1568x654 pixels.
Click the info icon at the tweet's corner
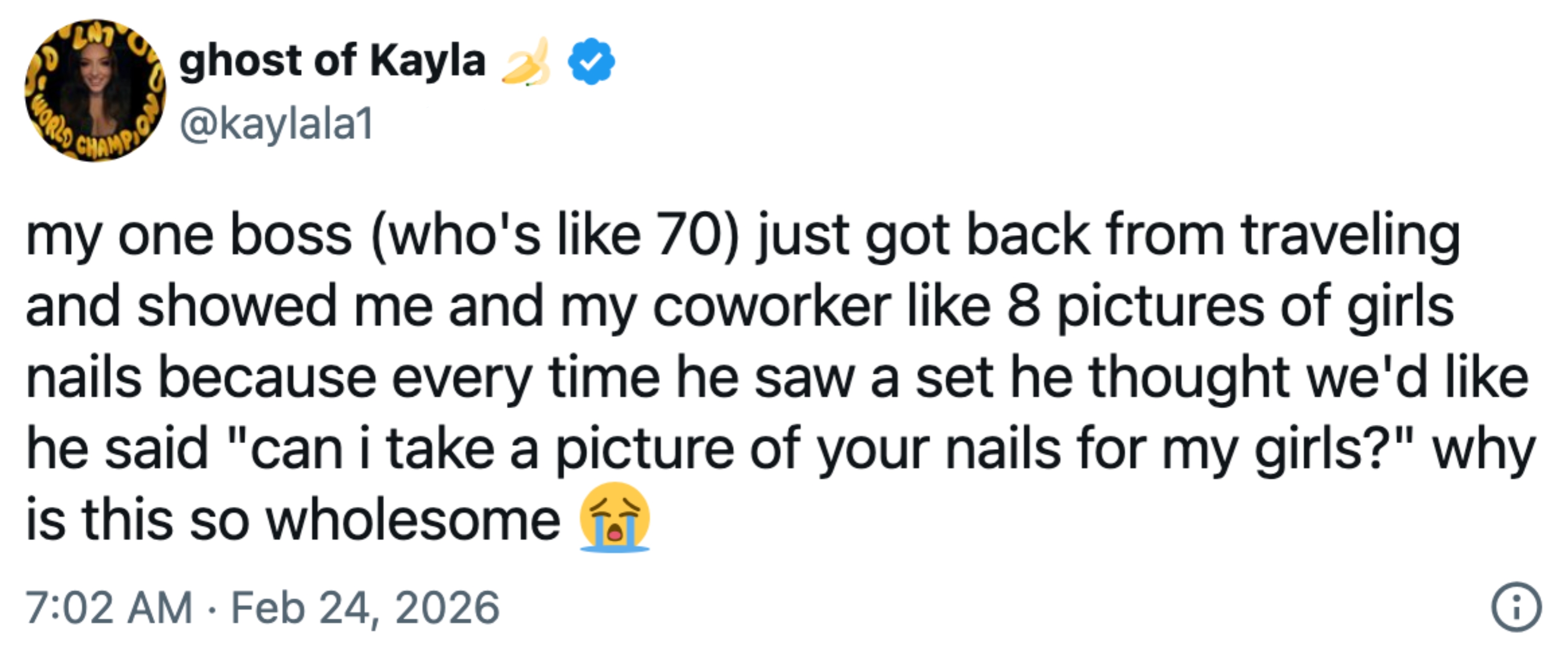(x=1516, y=608)
